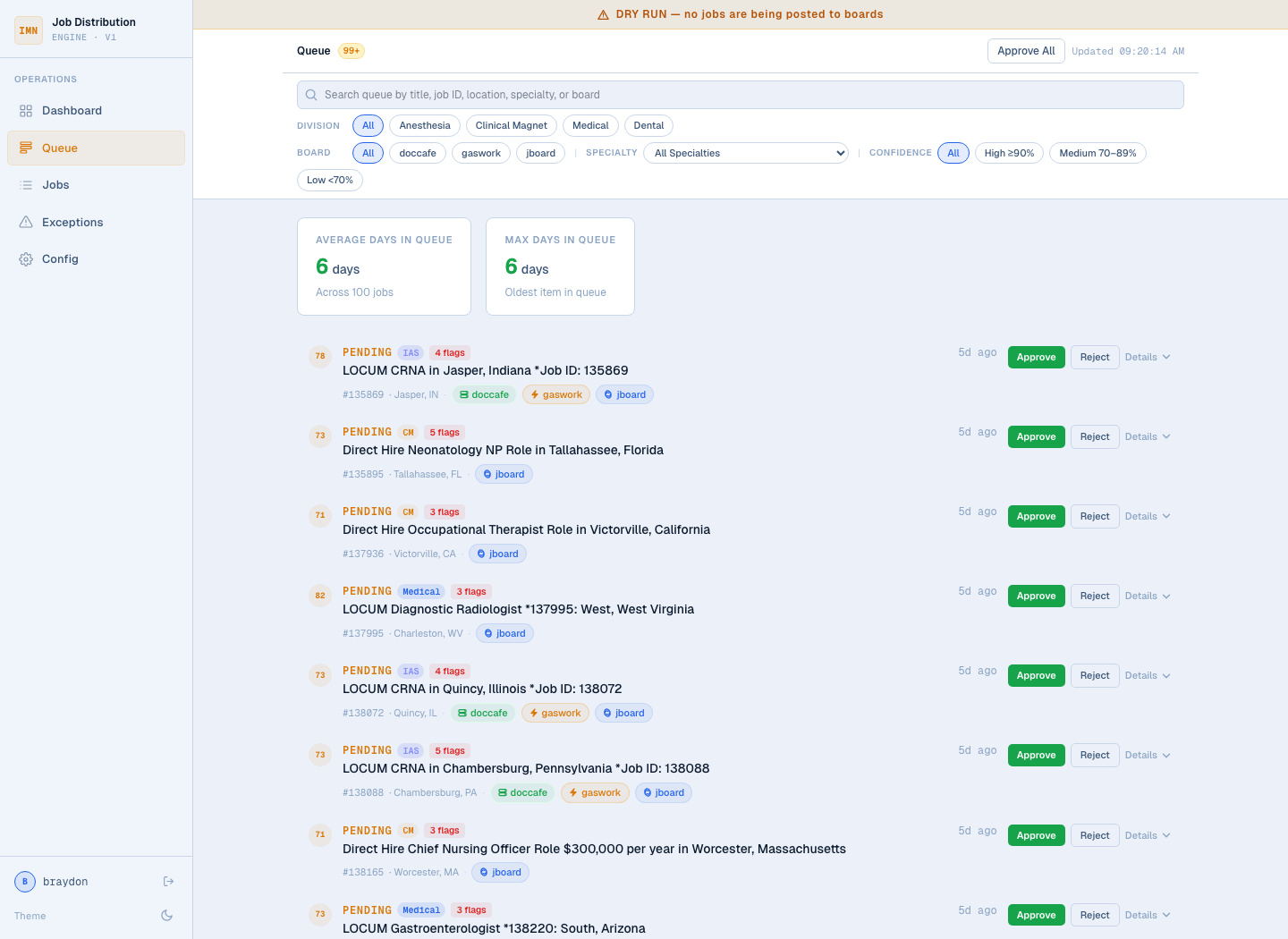Select the Anesthesia division filter
Image resolution: width=1288 pixels, height=939 pixels.
click(425, 126)
